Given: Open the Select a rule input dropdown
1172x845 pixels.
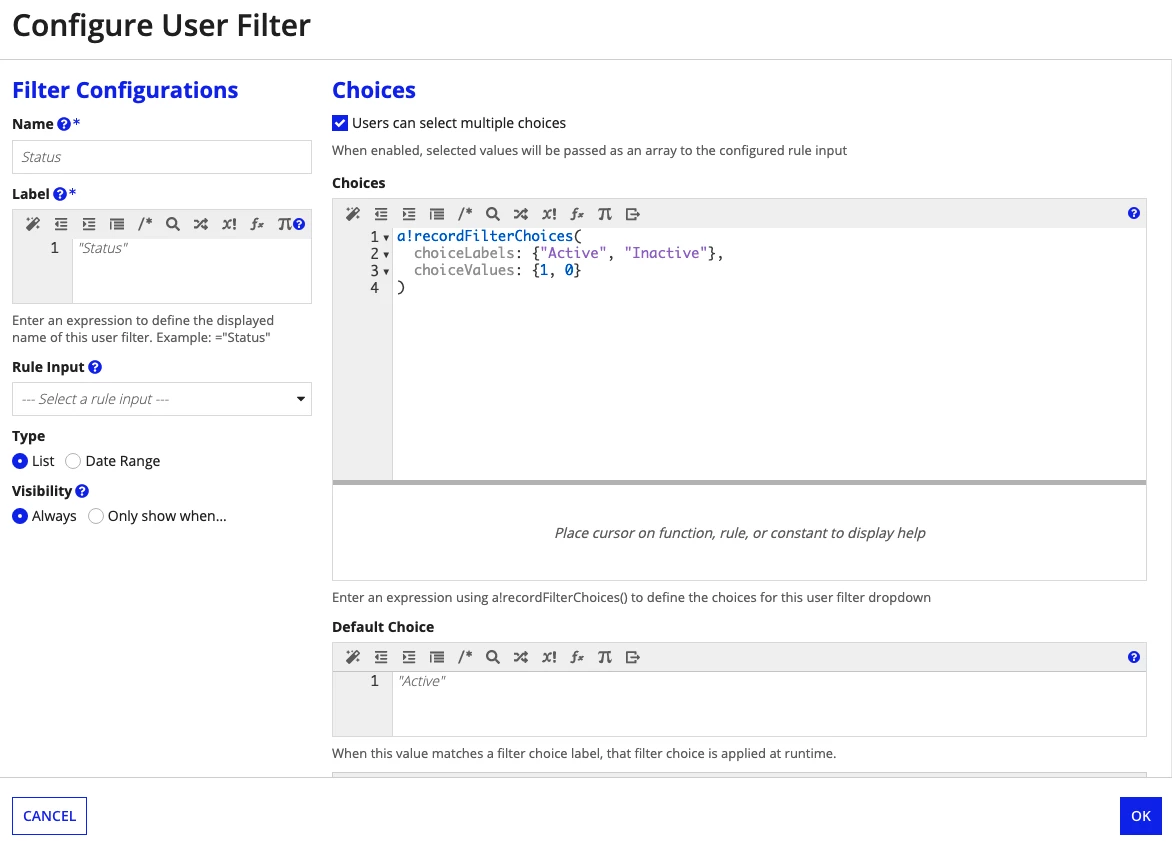Looking at the screenshot, I should 161,399.
